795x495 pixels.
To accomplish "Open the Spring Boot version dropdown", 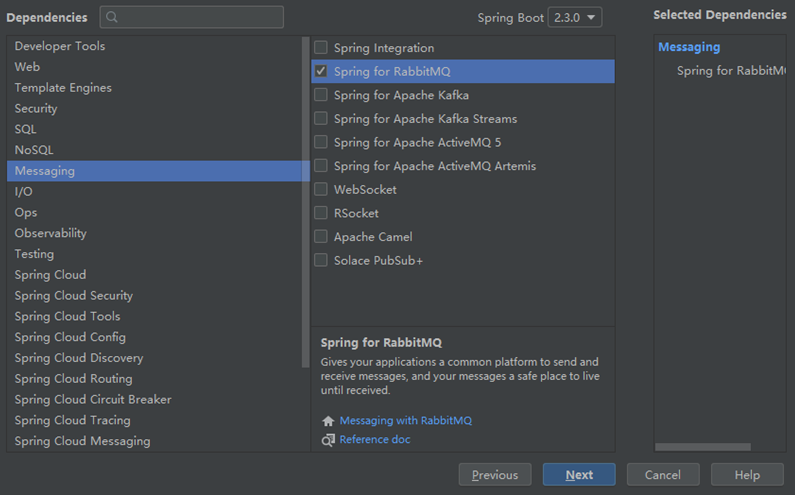I will click(575, 17).
